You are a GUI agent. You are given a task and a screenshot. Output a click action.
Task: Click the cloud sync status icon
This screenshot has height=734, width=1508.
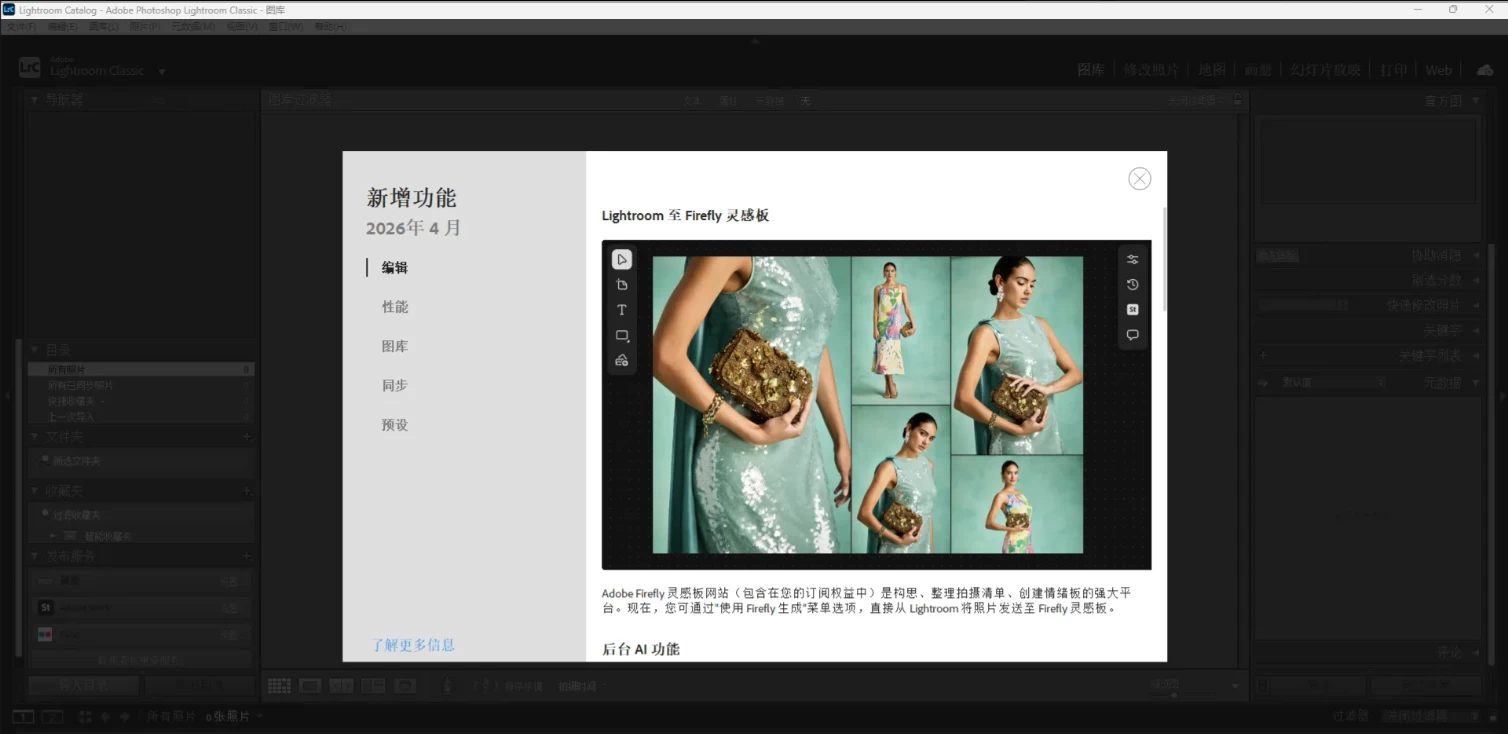[x=1484, y=70]
